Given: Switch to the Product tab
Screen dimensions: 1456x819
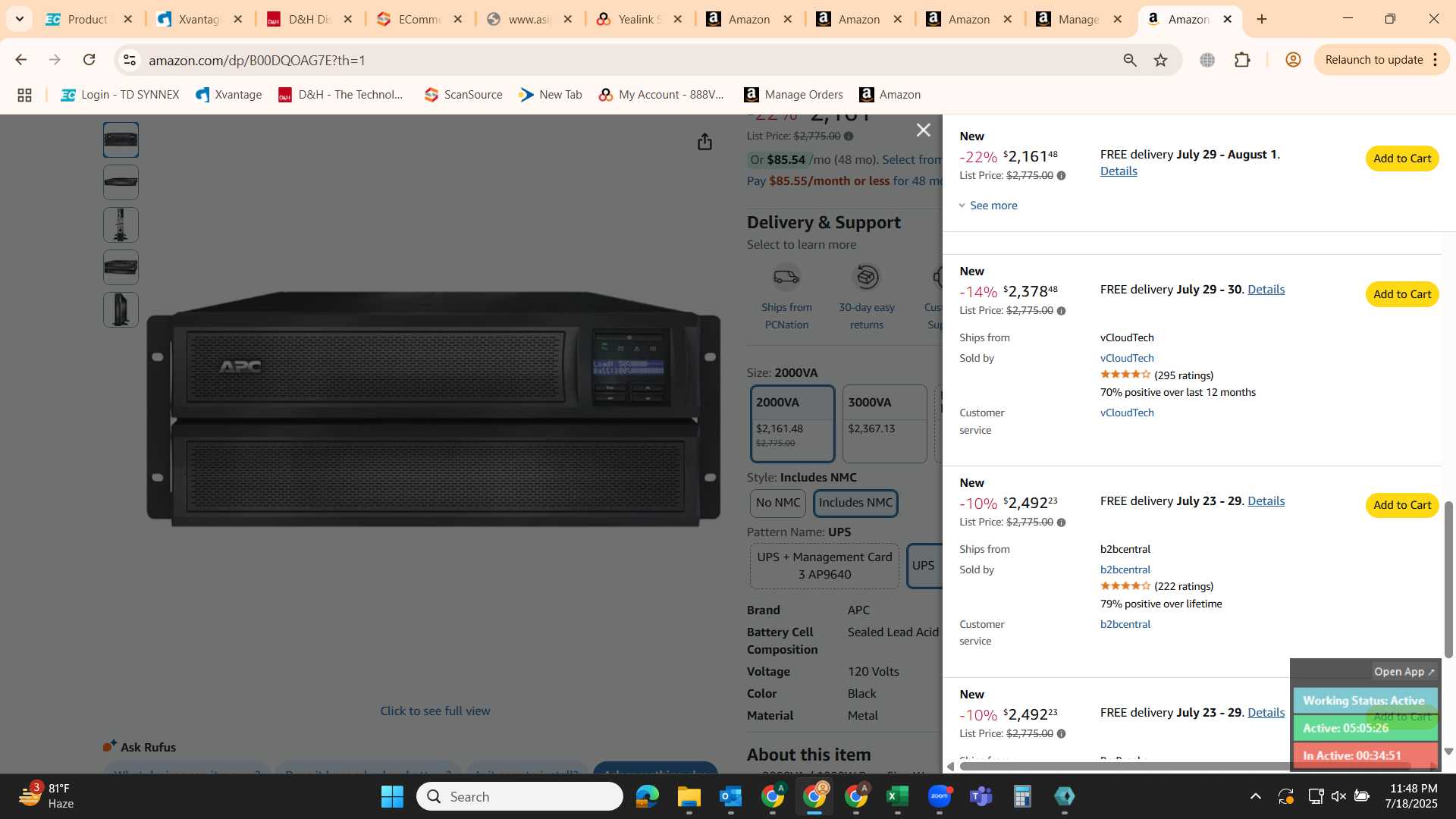Looking at the screenshot, I should point(87,19).
